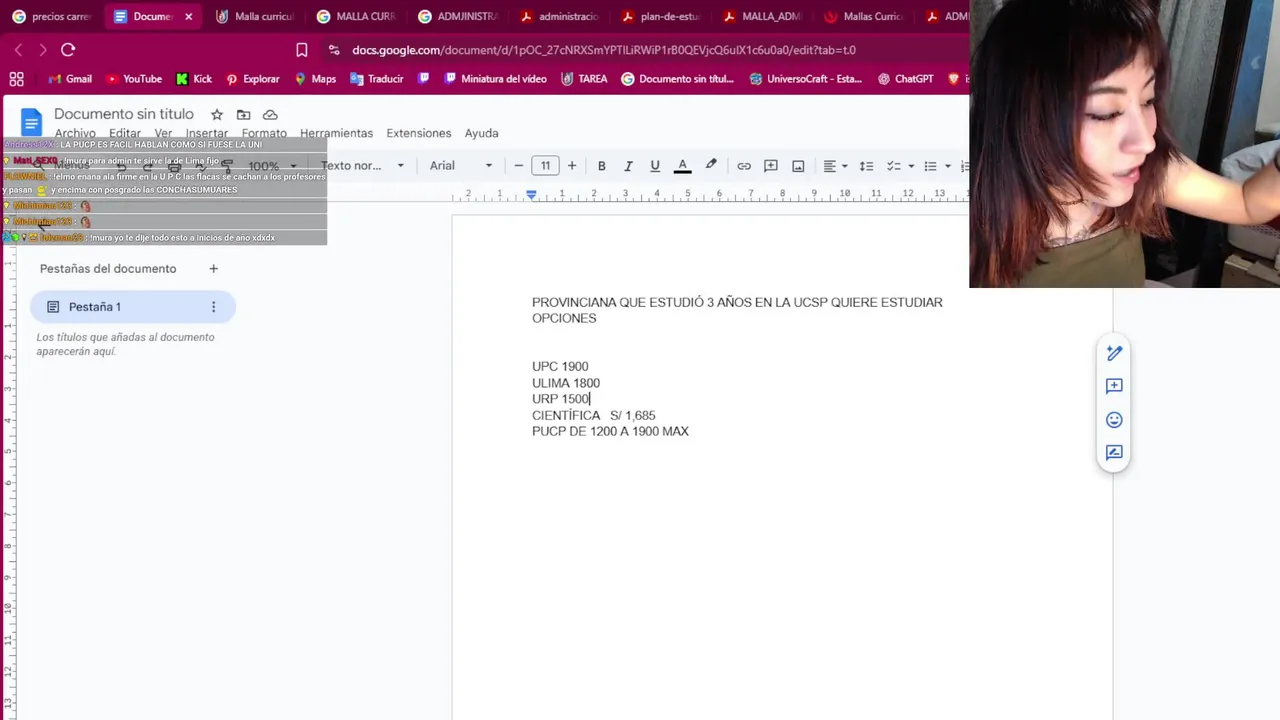Toggle bold formatting

(601, 166)
